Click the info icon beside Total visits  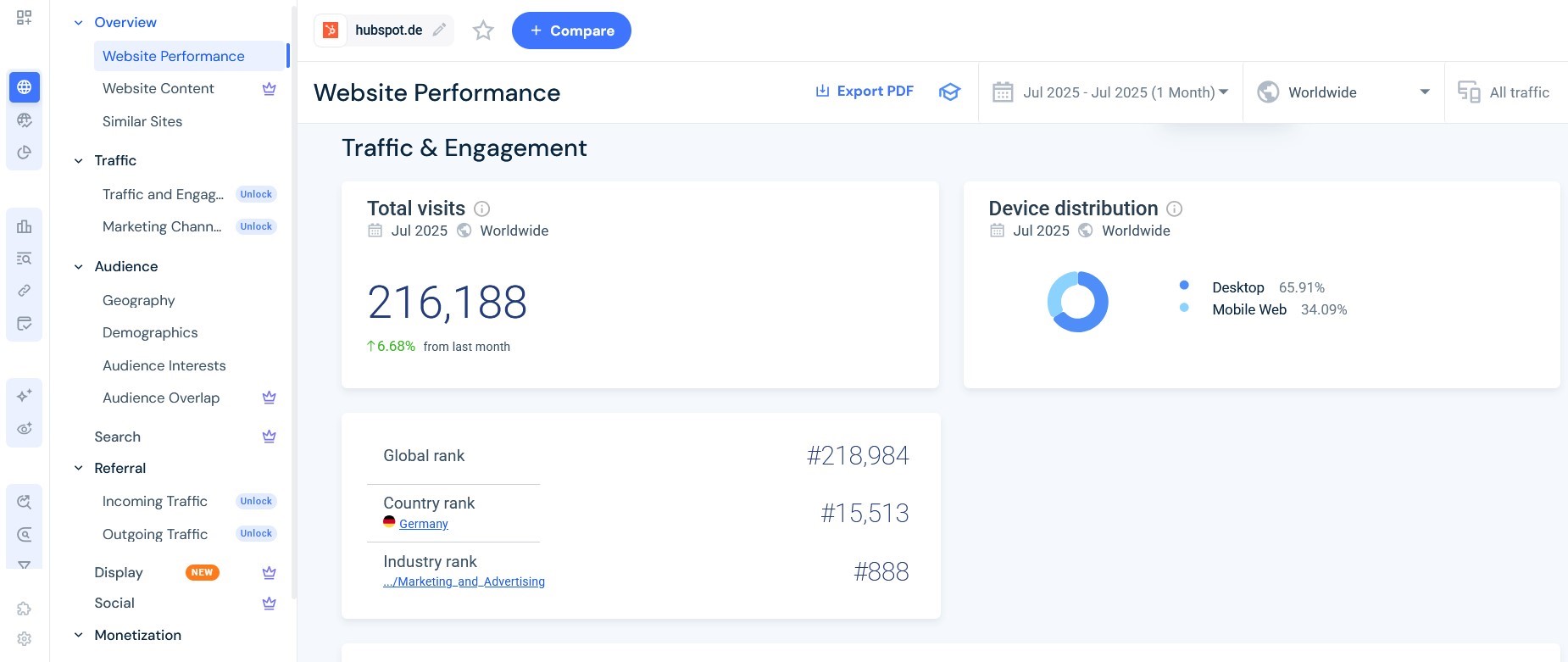point(482,209)
